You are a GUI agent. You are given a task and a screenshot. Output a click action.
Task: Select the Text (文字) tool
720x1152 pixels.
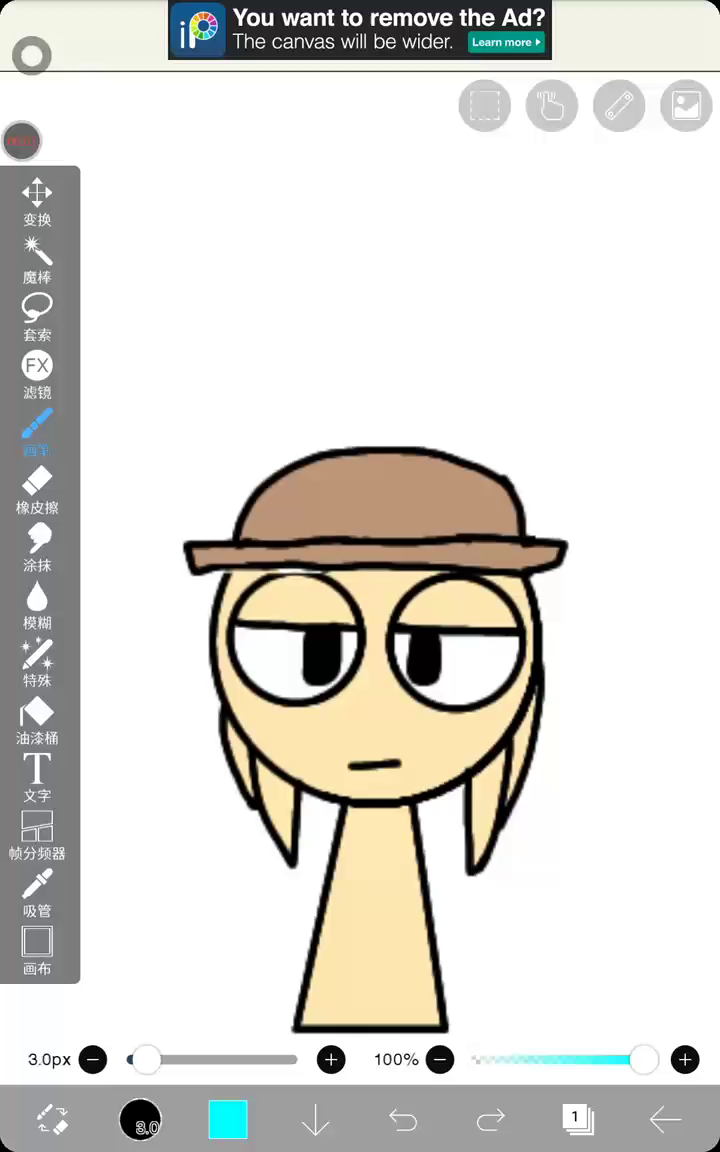(x=37, y=777)
